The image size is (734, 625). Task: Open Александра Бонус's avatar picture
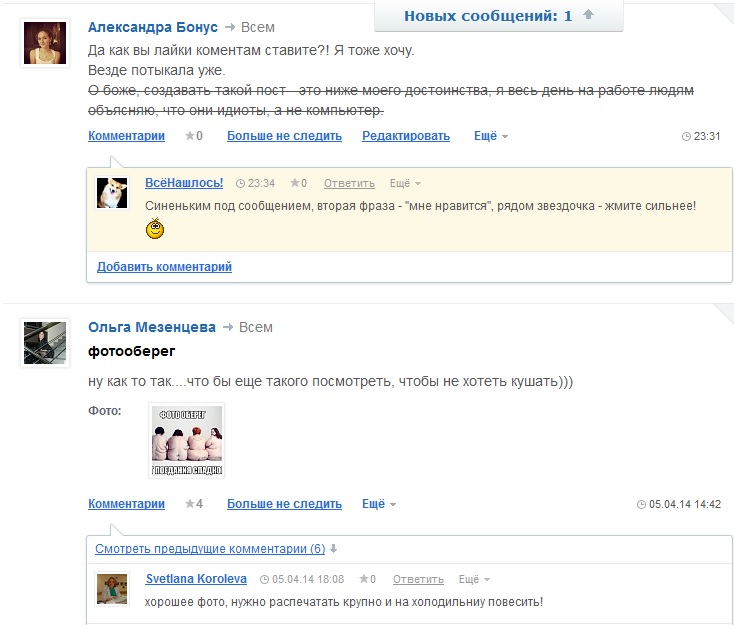pyautogui.click(x=44, y=43)
